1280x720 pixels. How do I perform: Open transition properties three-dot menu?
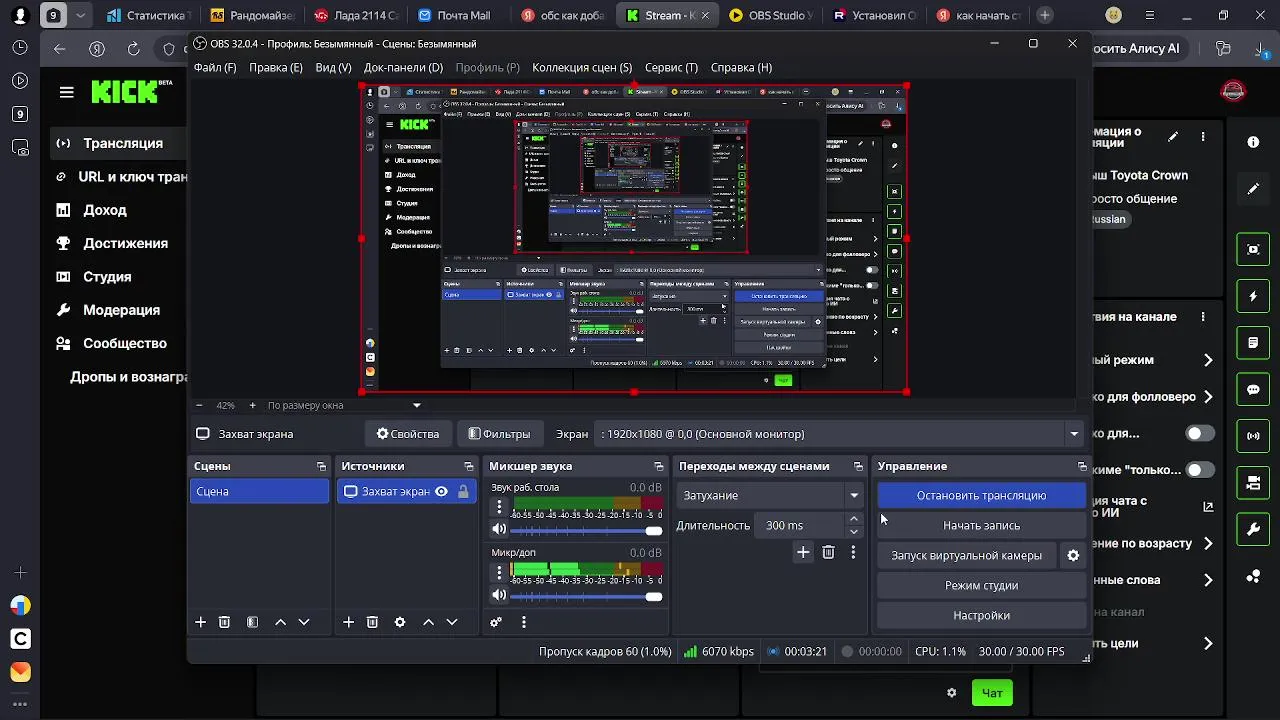coord(853,552)
